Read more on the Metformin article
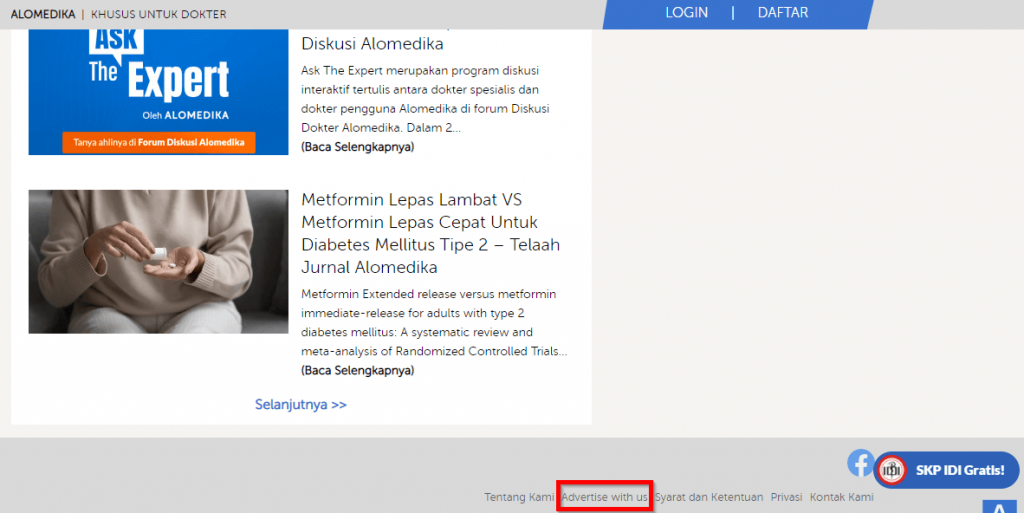The image size is (1024, 513). pos(357,370)
